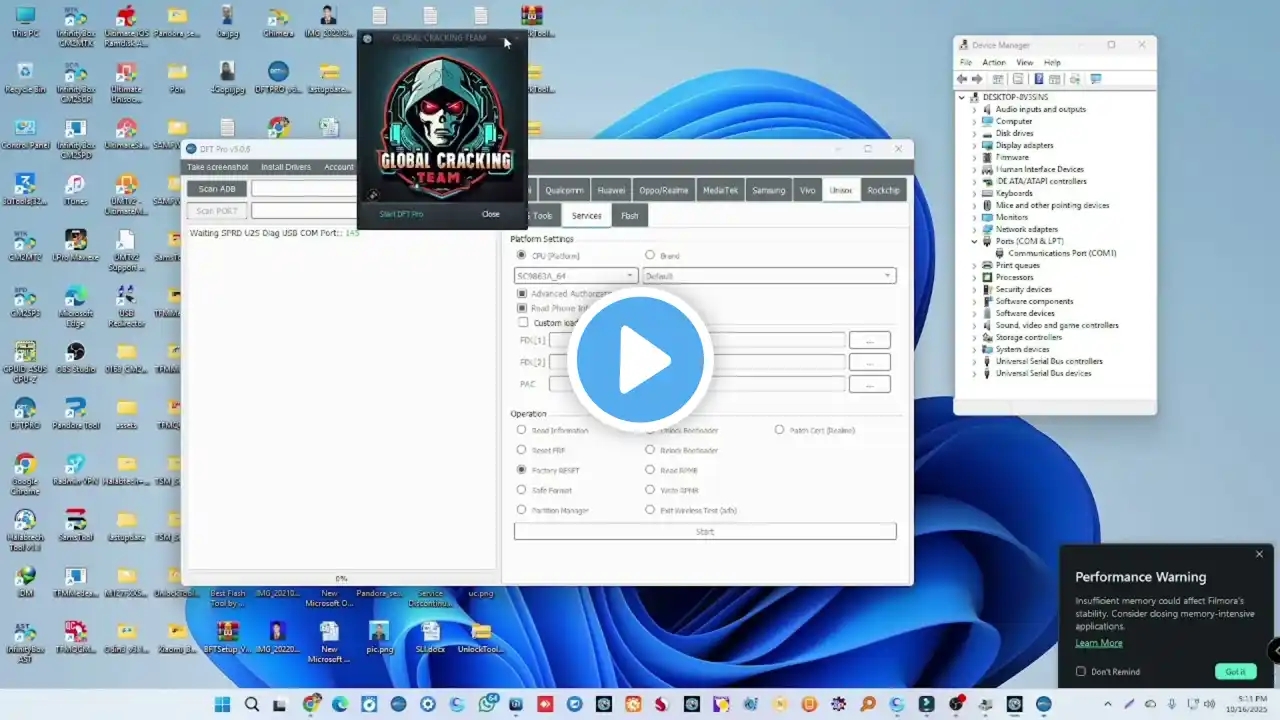Follow the Learn More link in Performance Warning

(x=1098, y=643)
